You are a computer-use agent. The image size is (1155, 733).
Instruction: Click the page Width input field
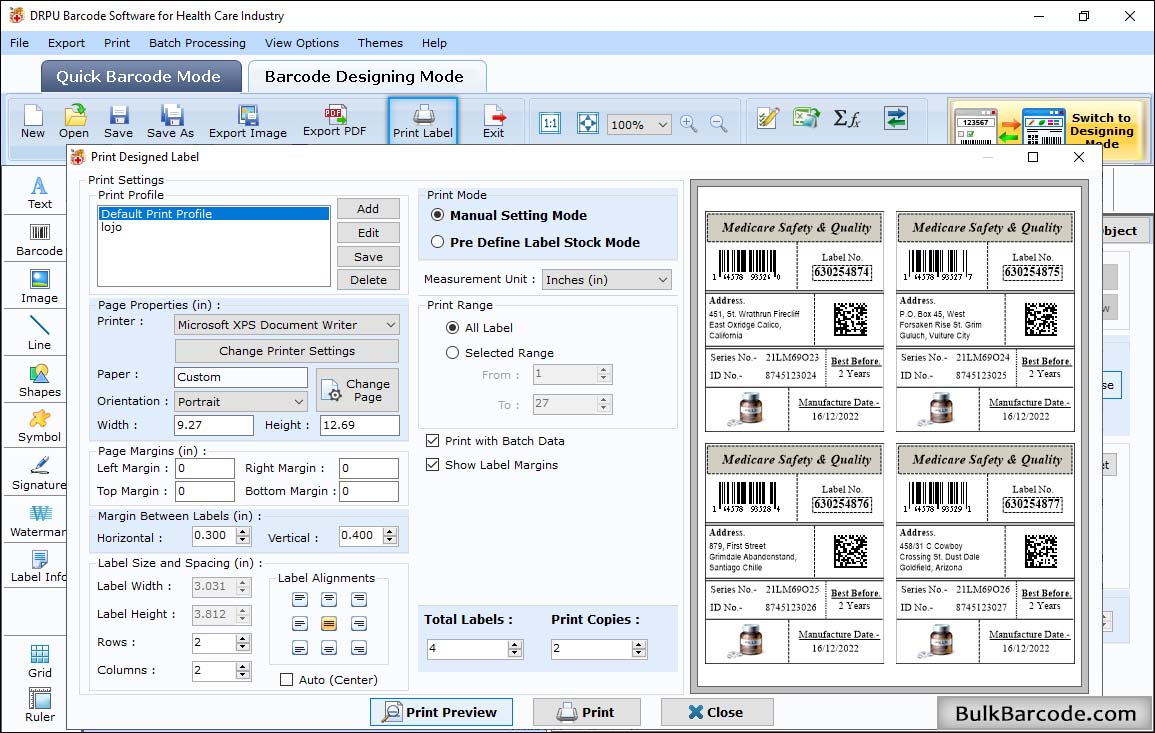(214, 425)
